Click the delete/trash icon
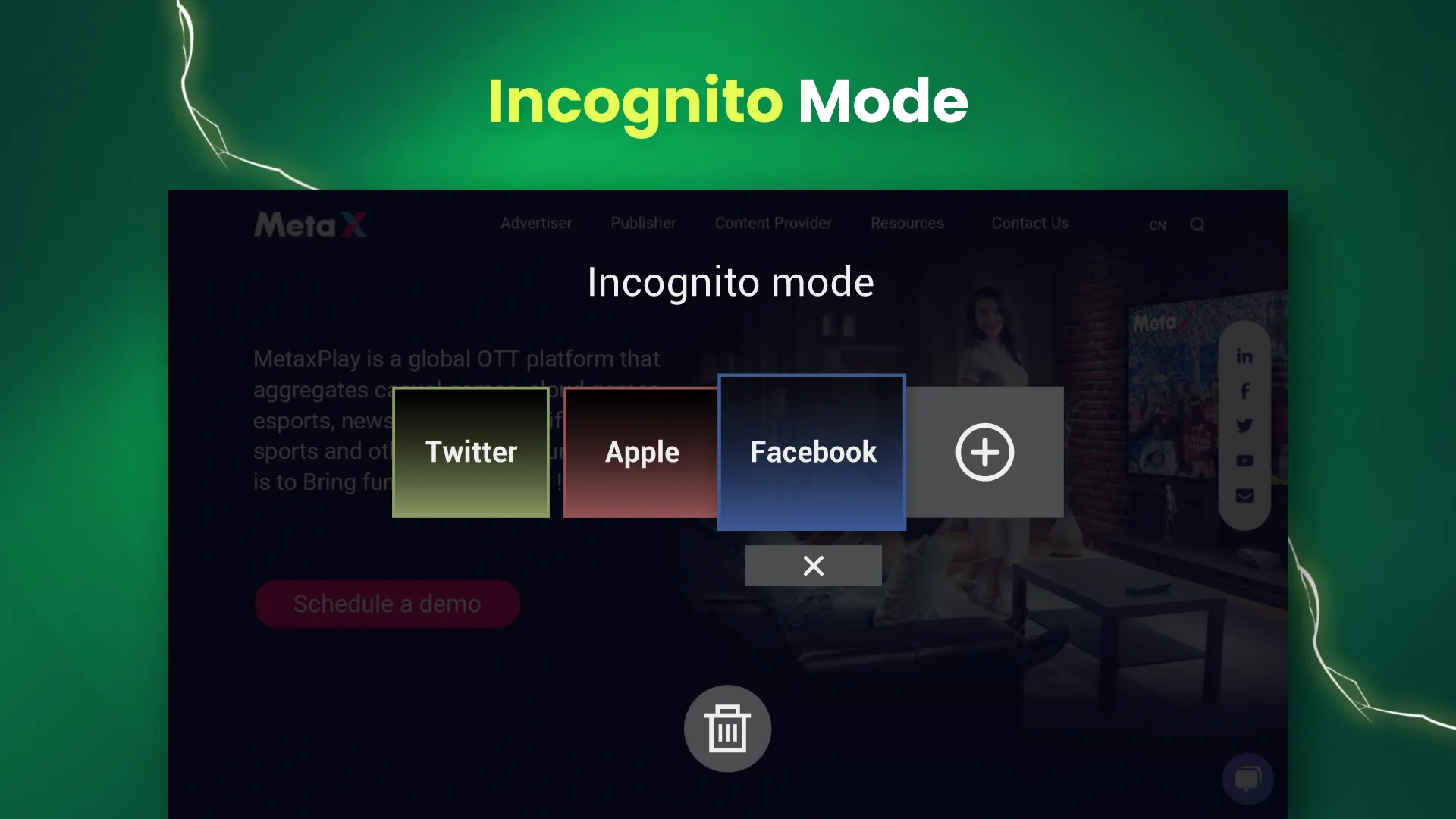The height and width of the screenshot is (819, 1456). pyautogui.click(x=727, y=729)
